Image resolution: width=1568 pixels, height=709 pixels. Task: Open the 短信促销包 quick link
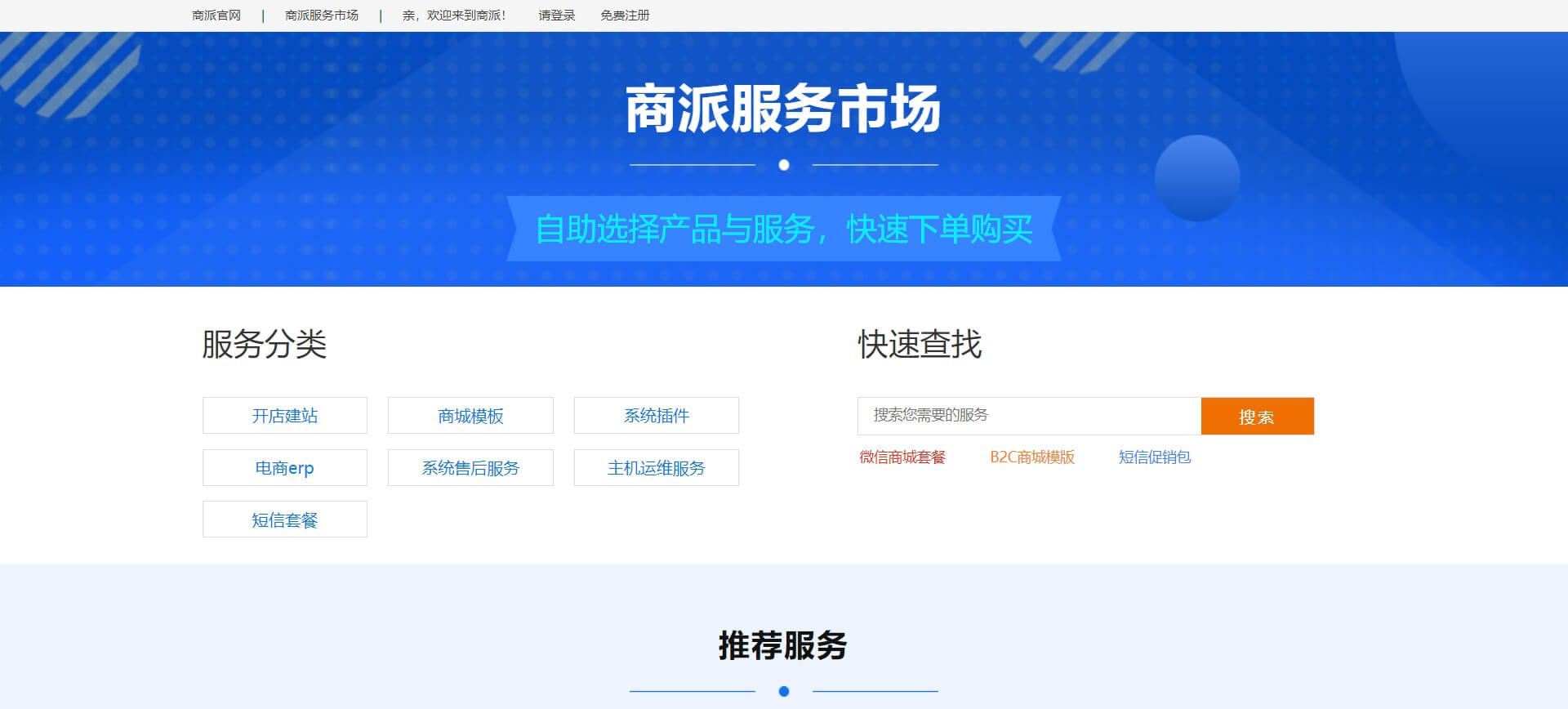click(1155, 457)
